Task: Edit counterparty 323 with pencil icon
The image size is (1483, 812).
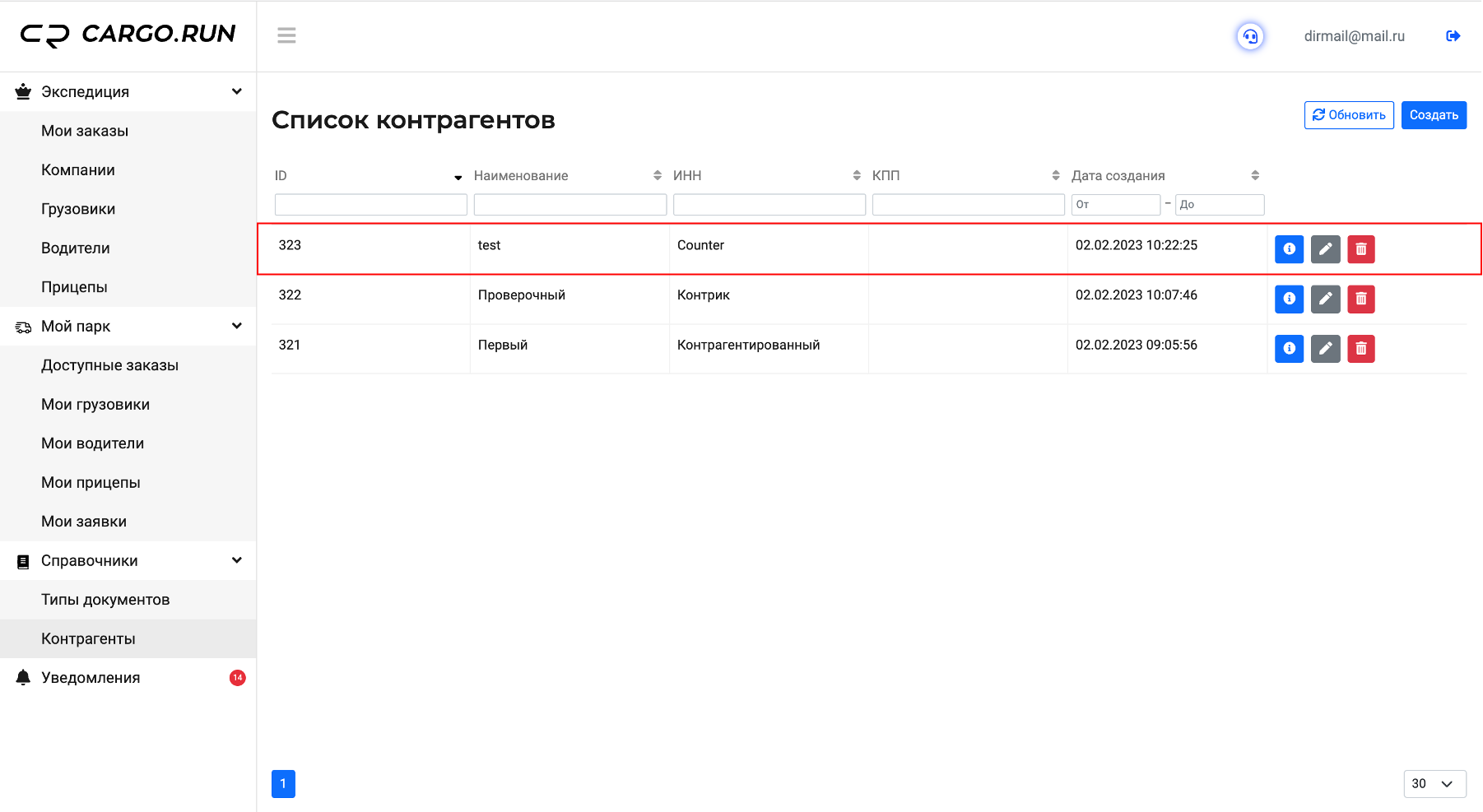Action: point(1325,249)
